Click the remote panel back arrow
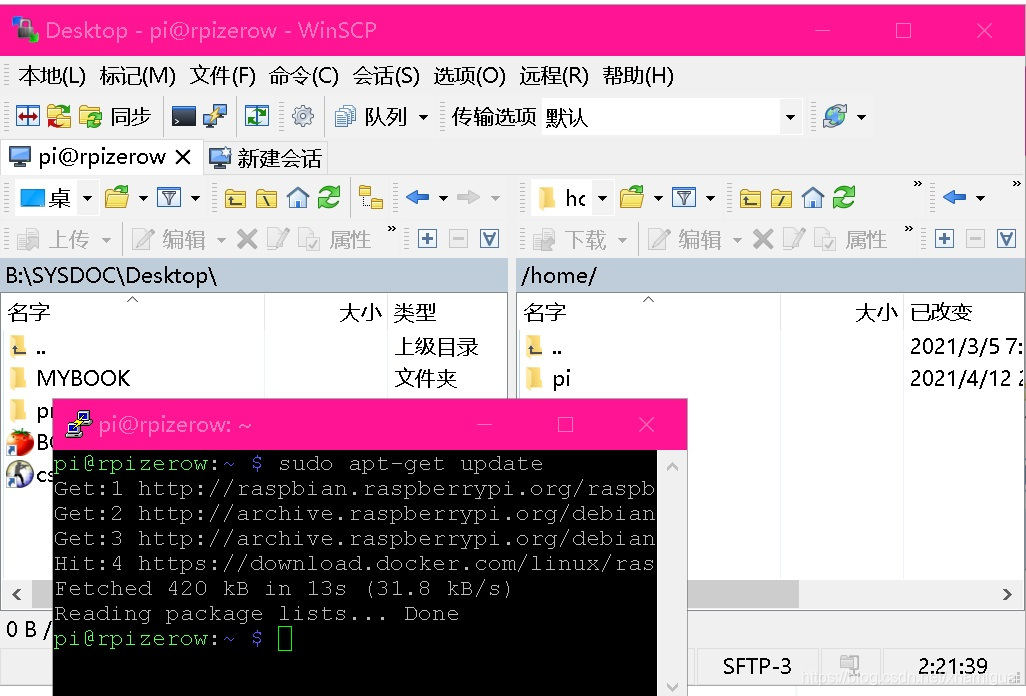 tap(955, 197)
